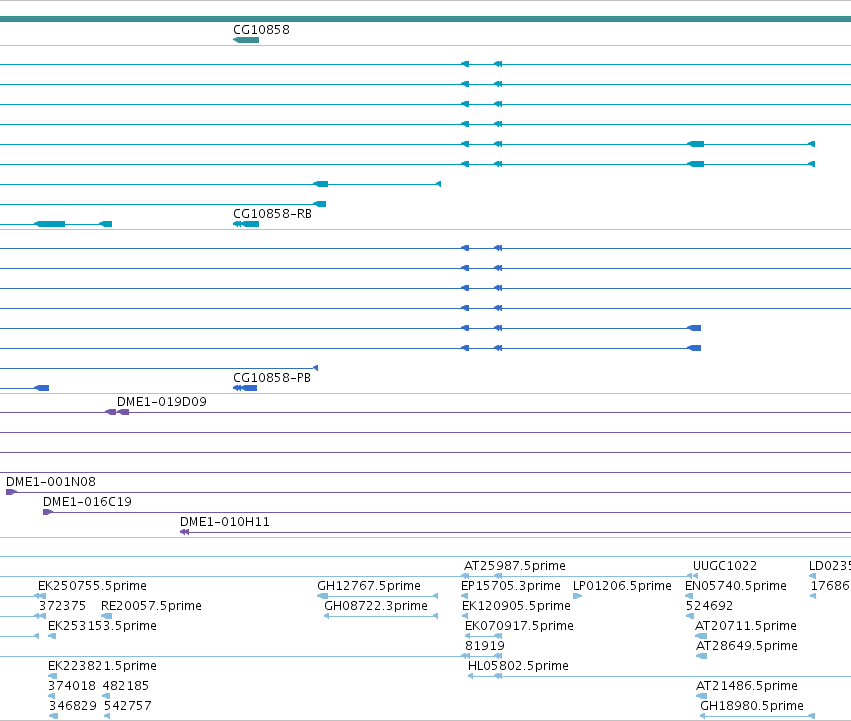Click the GH12767.5prime alignment feature

pyautogui.click(x=377, y=596)
